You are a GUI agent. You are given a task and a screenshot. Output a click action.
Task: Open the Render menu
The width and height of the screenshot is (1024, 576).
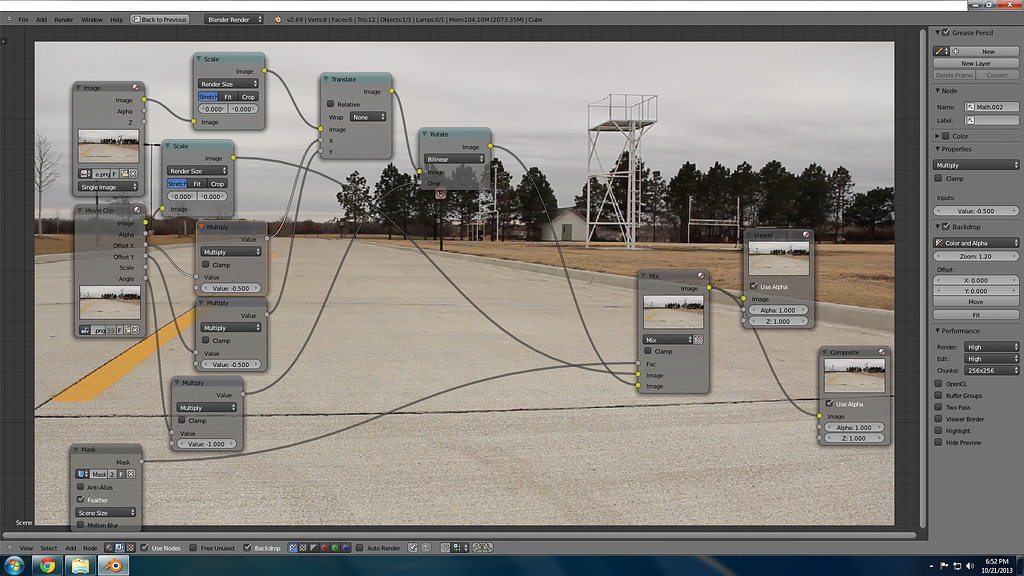pyautogui.click(x=63, y=20)
